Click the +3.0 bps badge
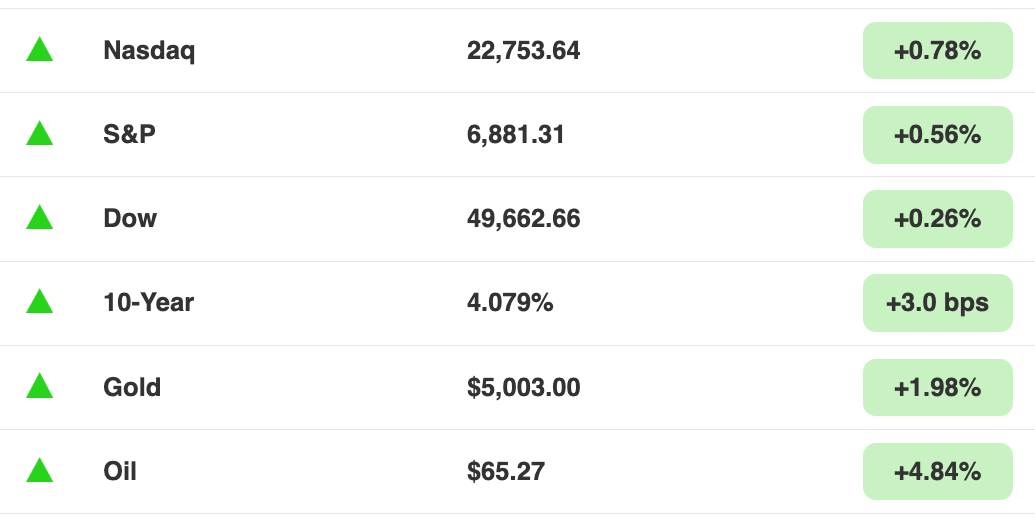This screenshot has width=1035, height=519. click(x=937, y=302)
